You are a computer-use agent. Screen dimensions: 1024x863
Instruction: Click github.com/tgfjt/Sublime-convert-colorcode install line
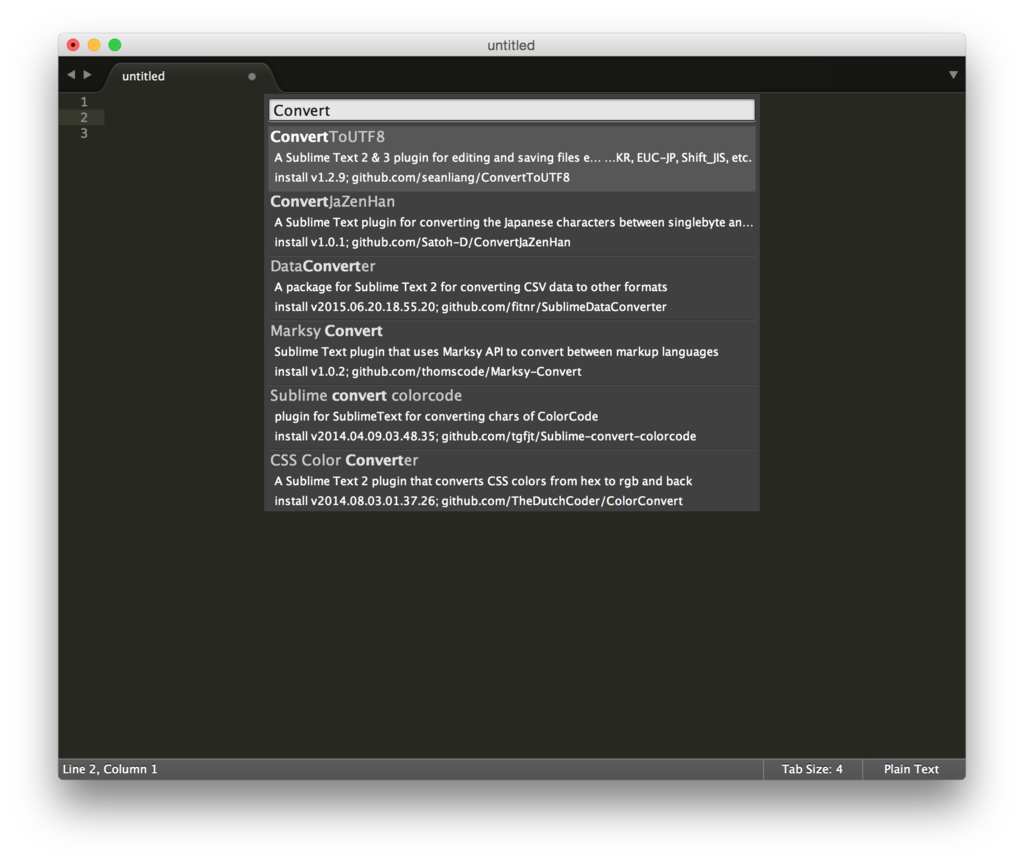click(485, 436)
